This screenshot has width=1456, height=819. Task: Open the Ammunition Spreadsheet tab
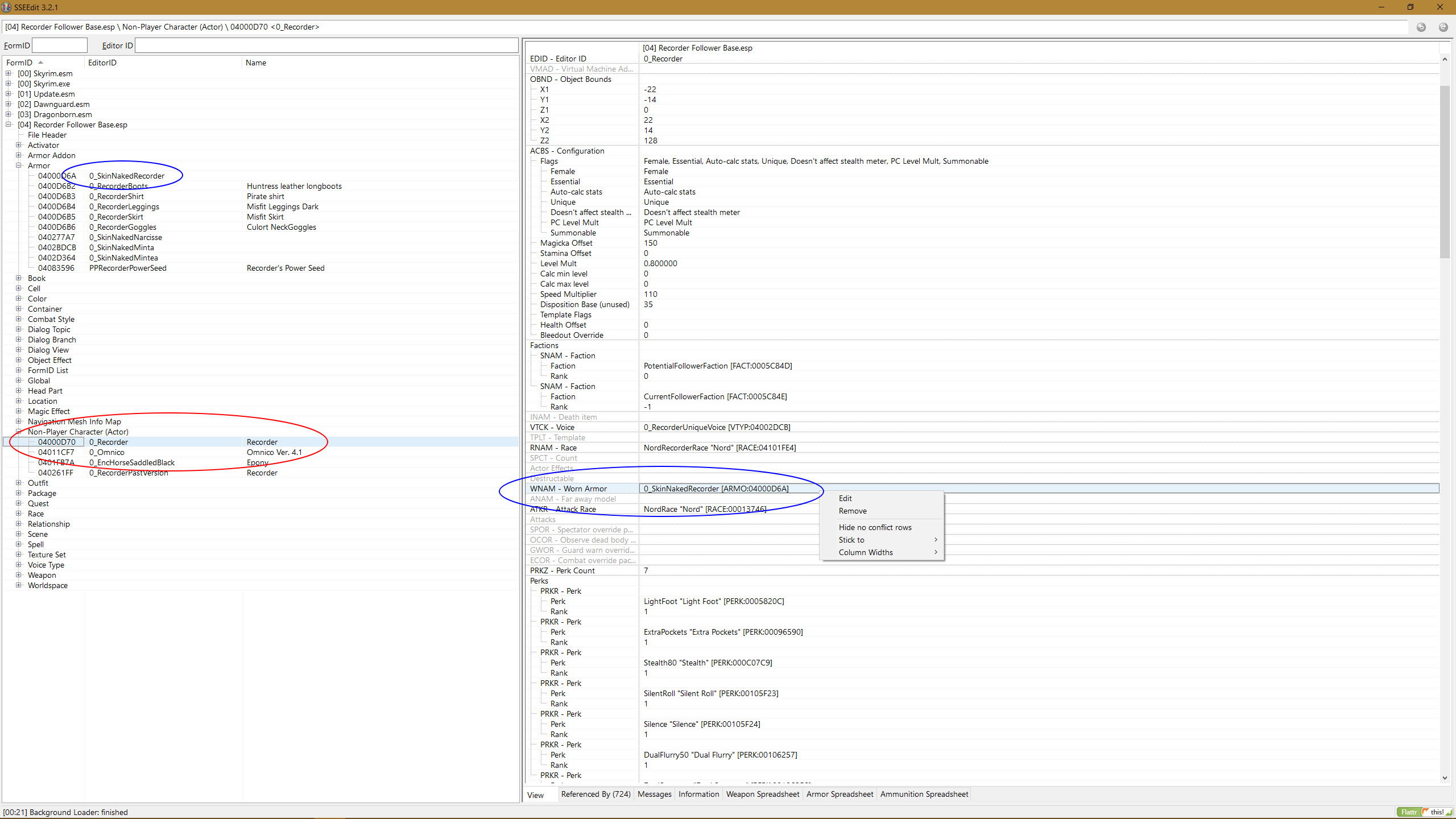tap(924, 794)
